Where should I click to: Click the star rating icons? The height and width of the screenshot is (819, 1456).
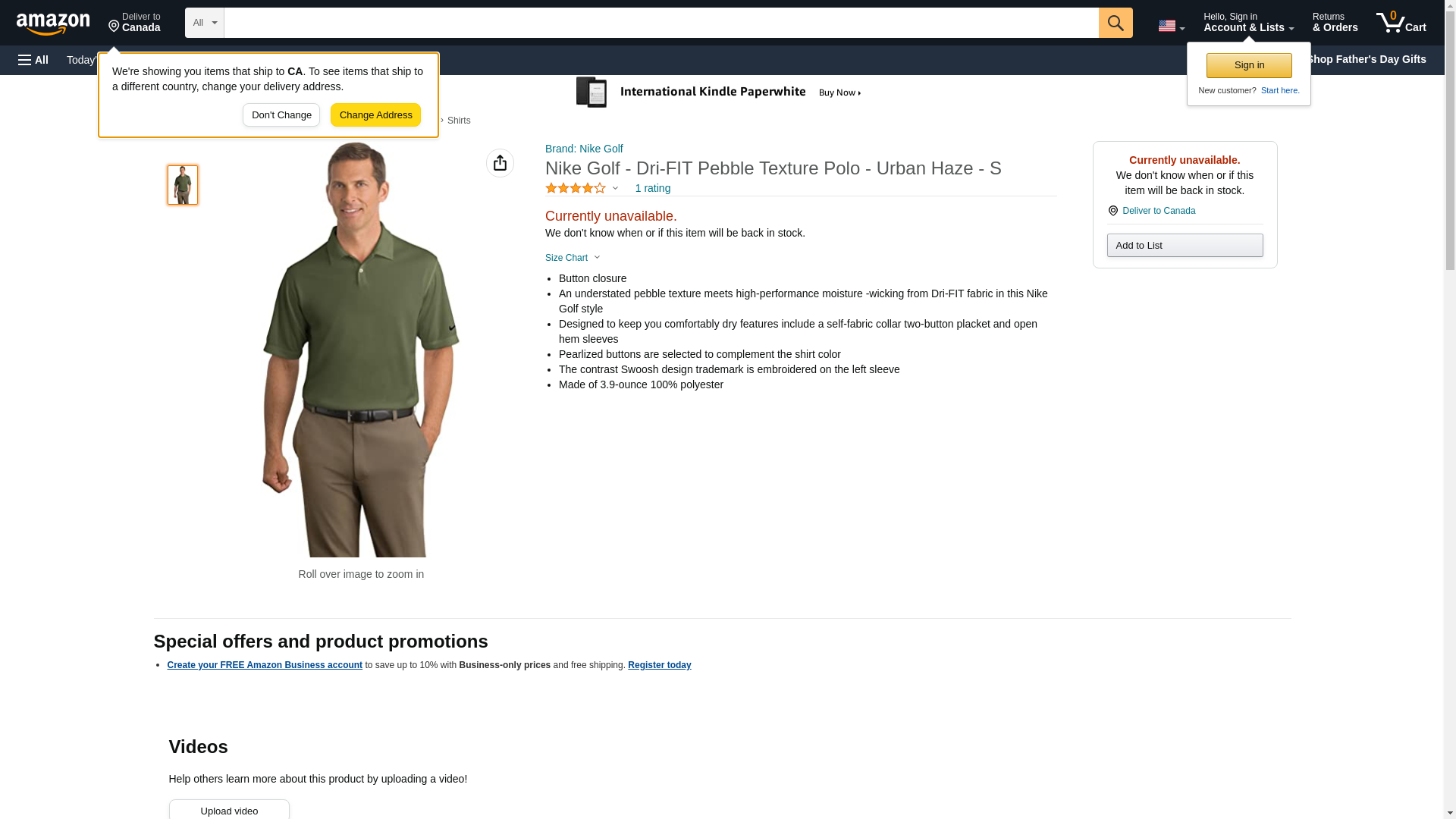click(576, 188)
